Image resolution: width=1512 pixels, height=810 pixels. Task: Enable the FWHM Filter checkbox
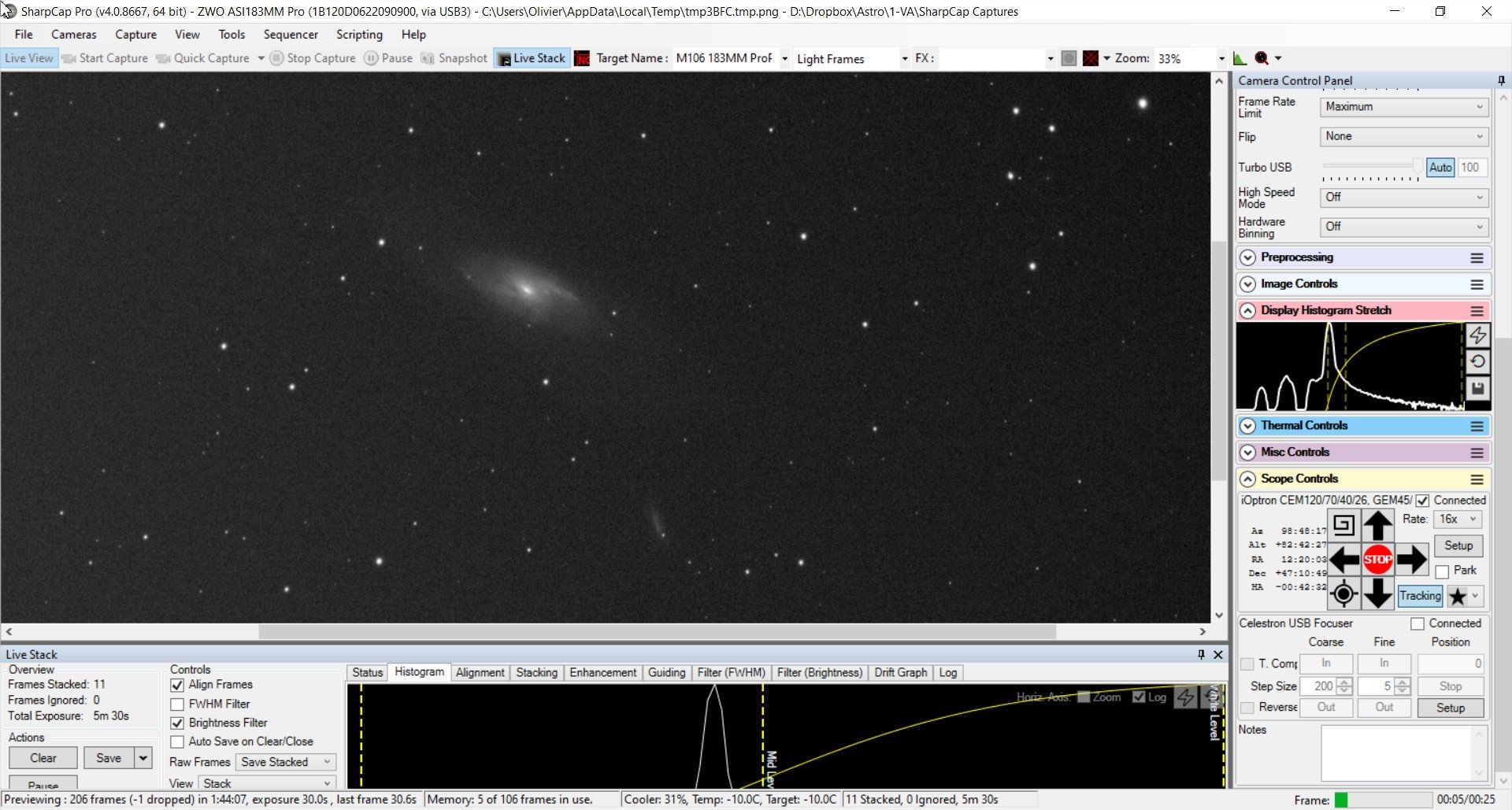click(x=177, y=705)
